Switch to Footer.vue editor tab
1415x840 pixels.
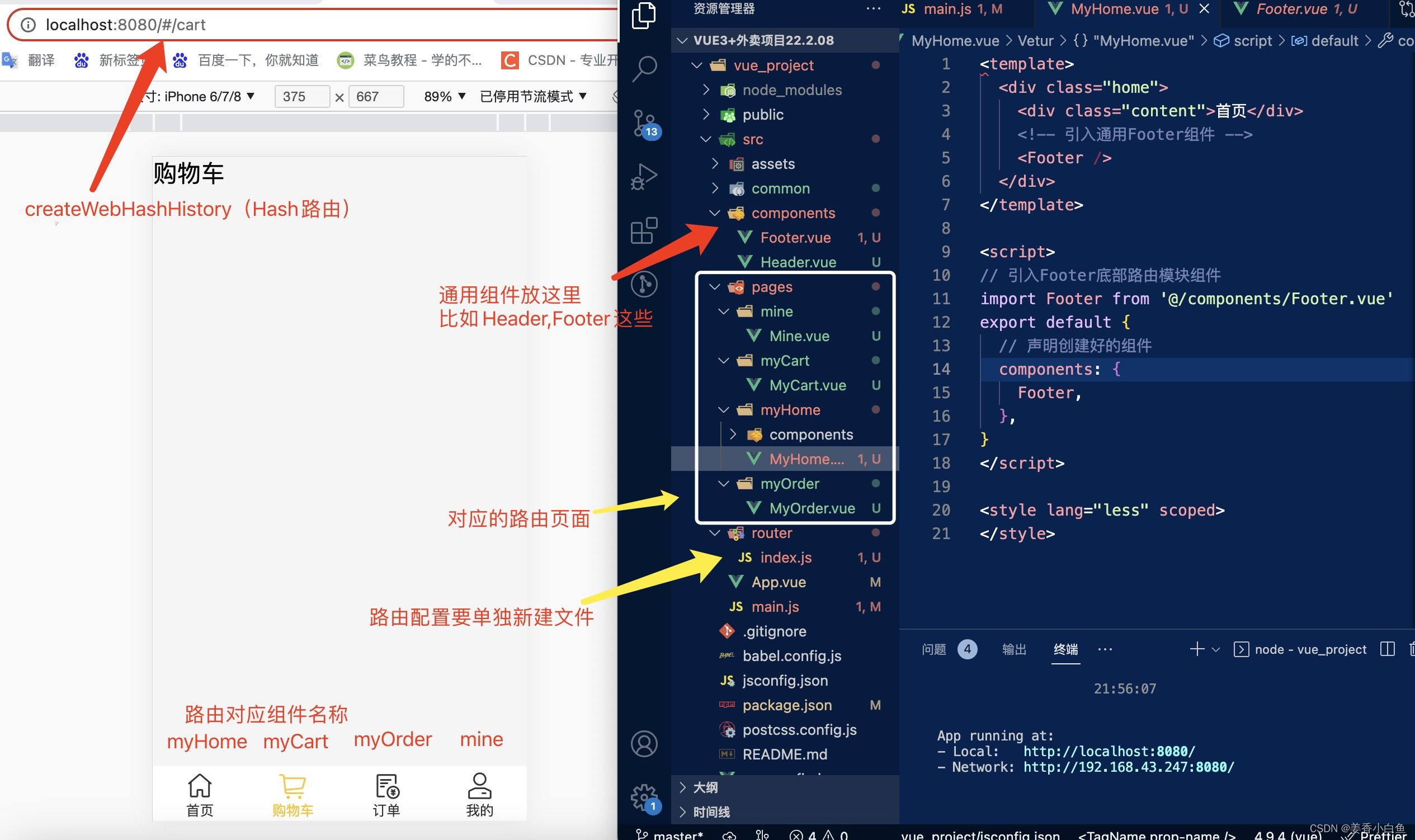pos(1305,8)
